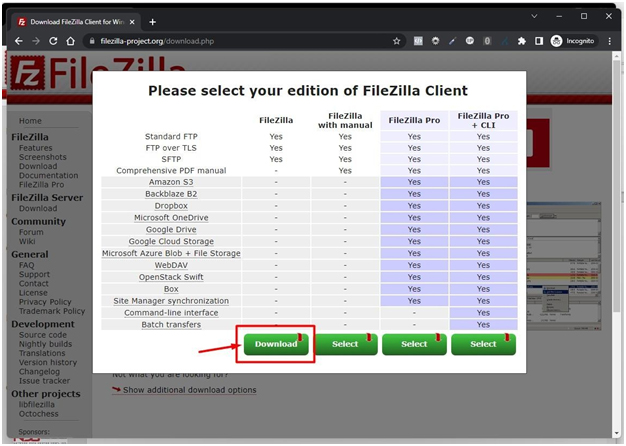Open the WebDAV feature link
626x446 pixels.
(x=171, y=266)
